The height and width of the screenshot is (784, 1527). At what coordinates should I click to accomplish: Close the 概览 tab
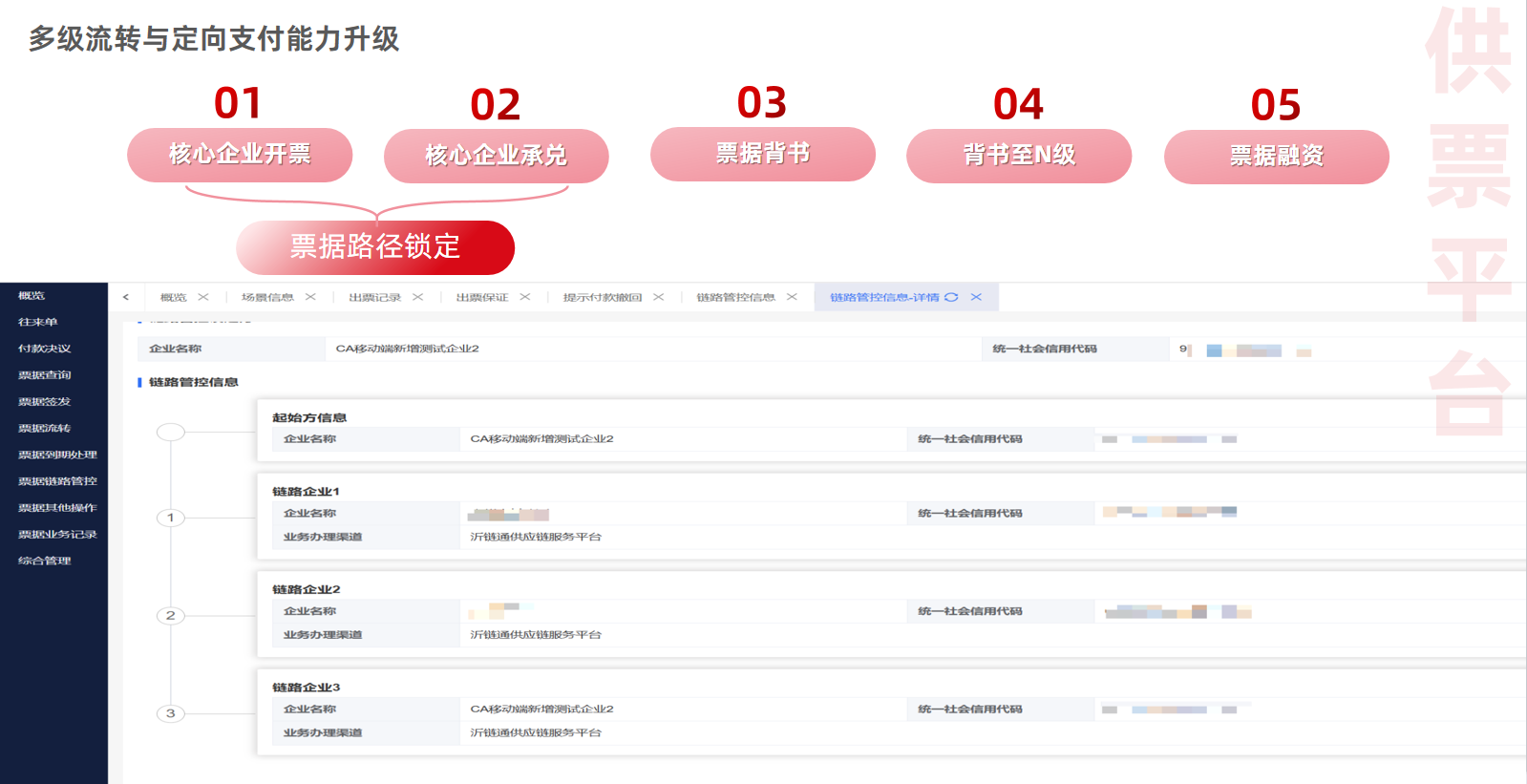pos(203,297)
